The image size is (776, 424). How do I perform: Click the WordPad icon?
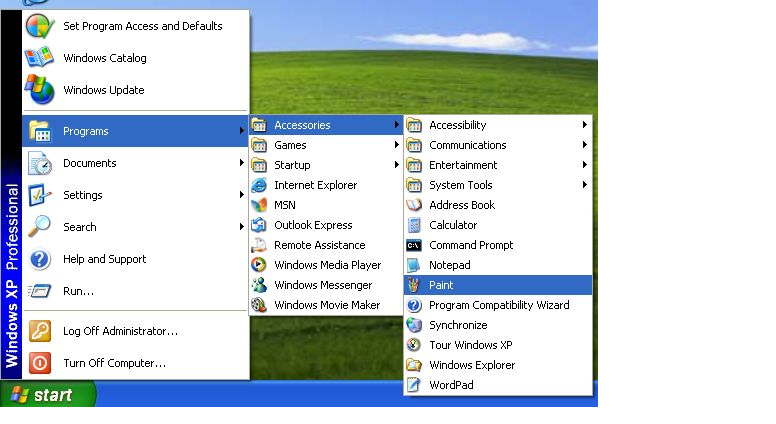(x=414, y=384)
